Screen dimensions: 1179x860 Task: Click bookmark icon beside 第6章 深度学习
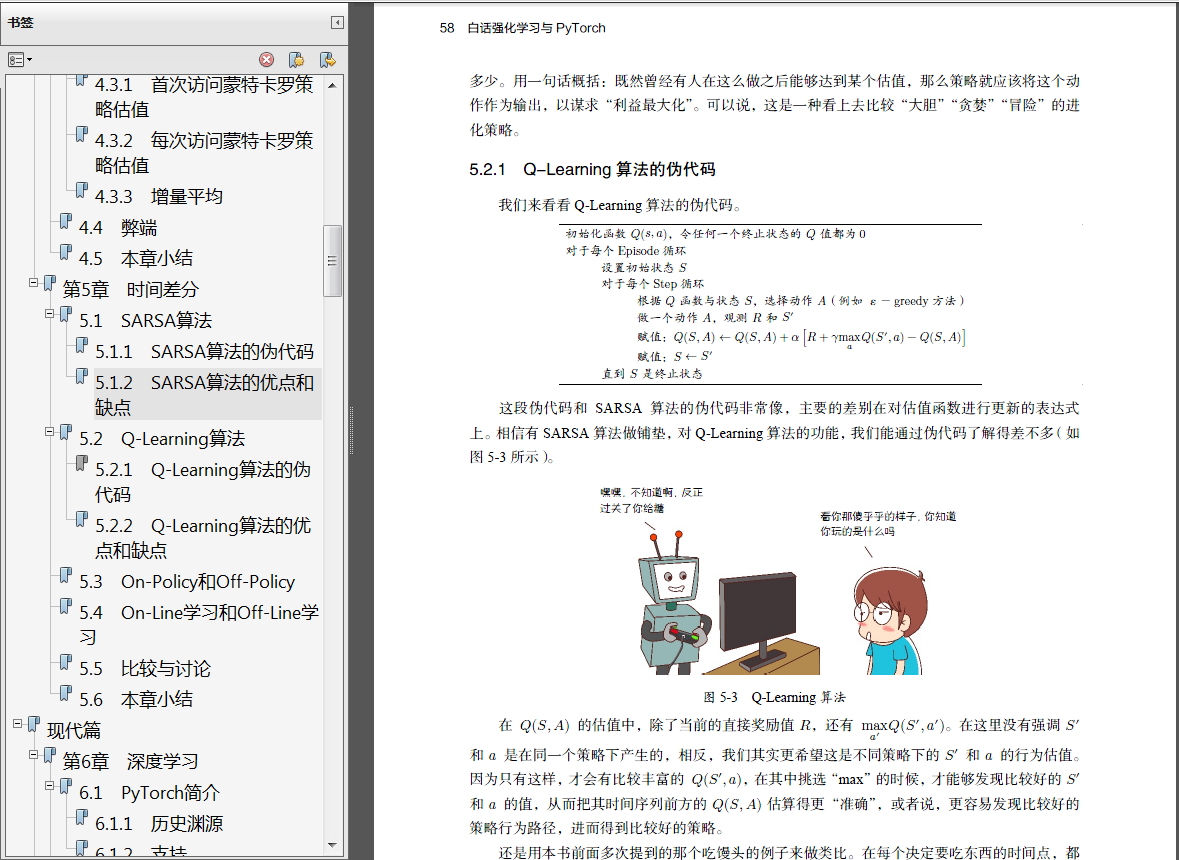click(50, 756)
